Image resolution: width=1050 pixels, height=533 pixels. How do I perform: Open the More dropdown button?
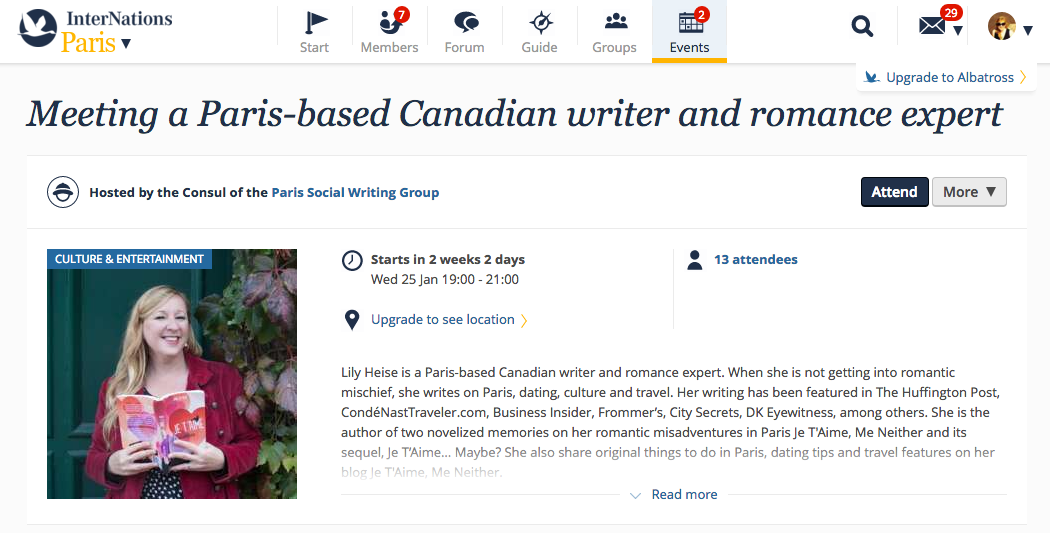[x=969, y=192]
